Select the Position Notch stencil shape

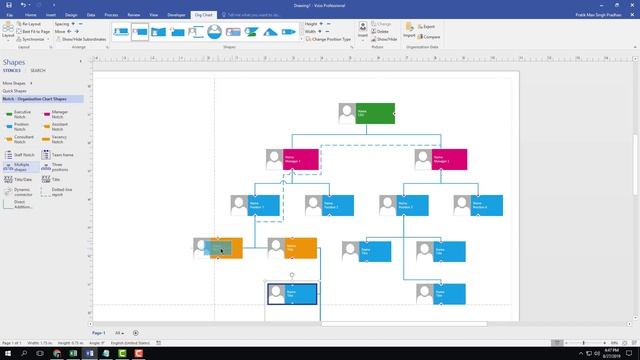(19, 127)
